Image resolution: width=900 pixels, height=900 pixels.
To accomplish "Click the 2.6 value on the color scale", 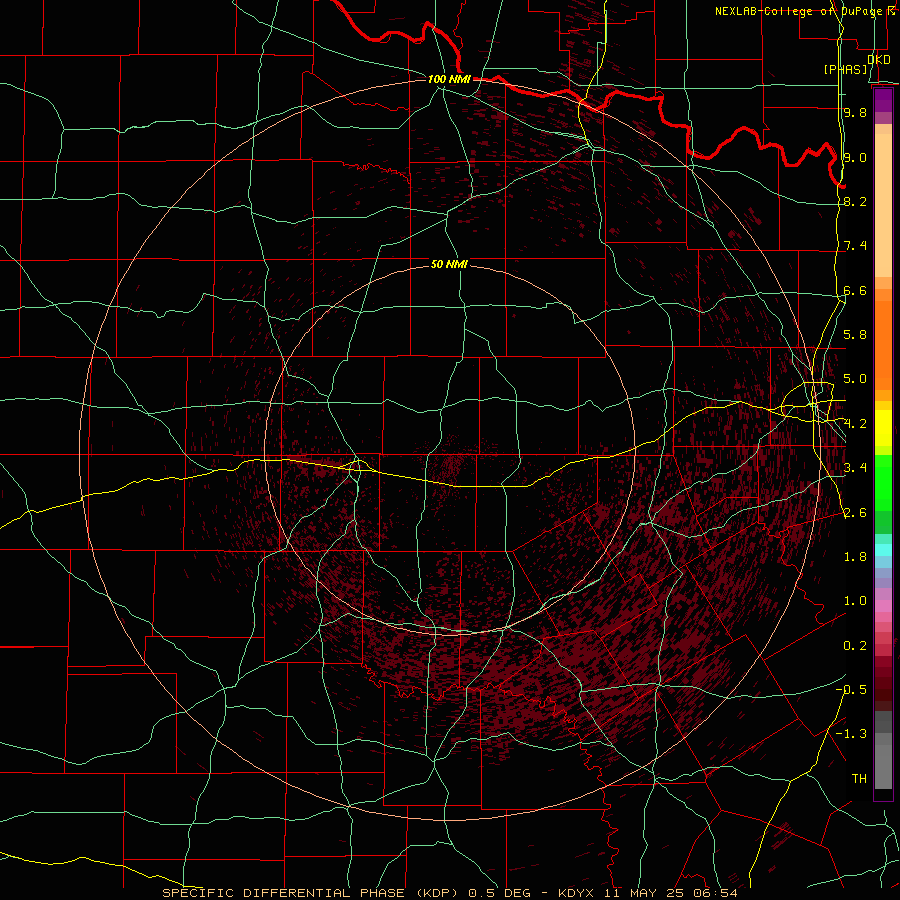I will (855, 513).
